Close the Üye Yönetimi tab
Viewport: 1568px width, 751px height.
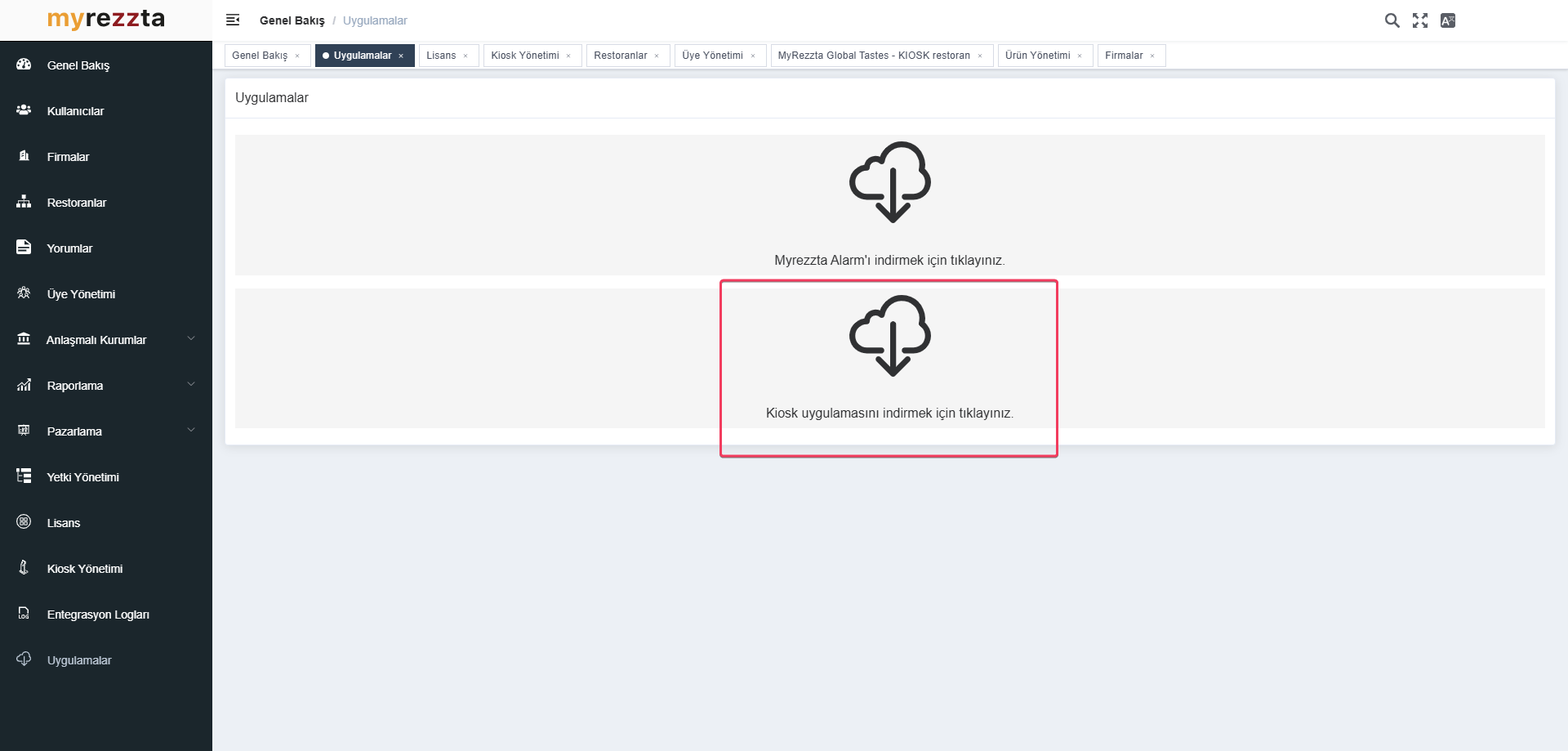[x=753, y=56]
